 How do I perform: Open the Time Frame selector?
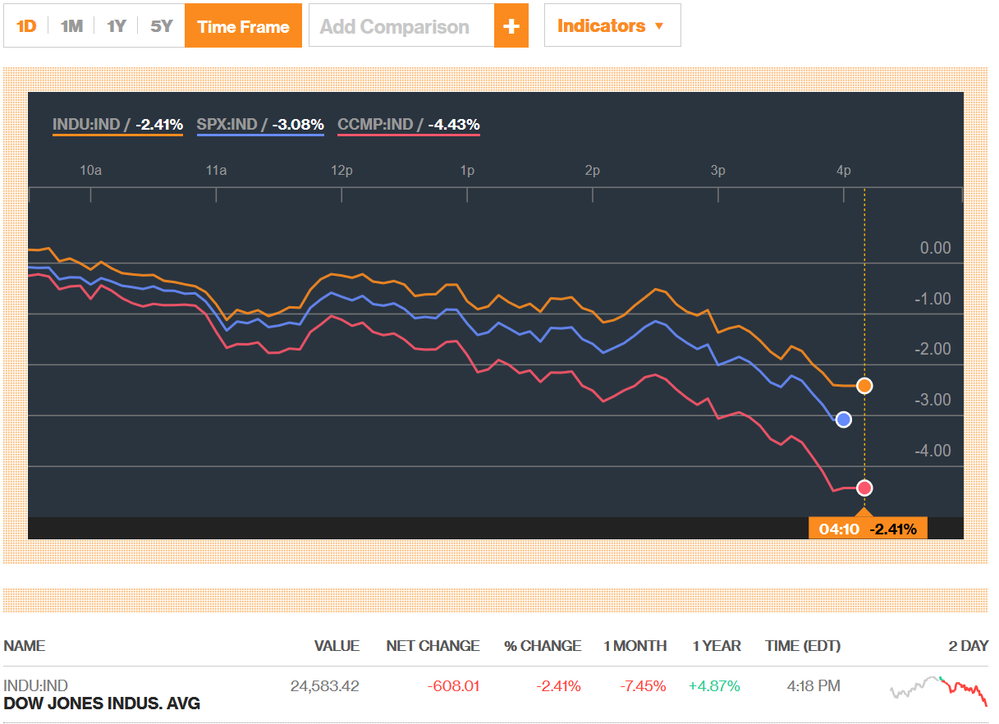(x=243, y=26)
